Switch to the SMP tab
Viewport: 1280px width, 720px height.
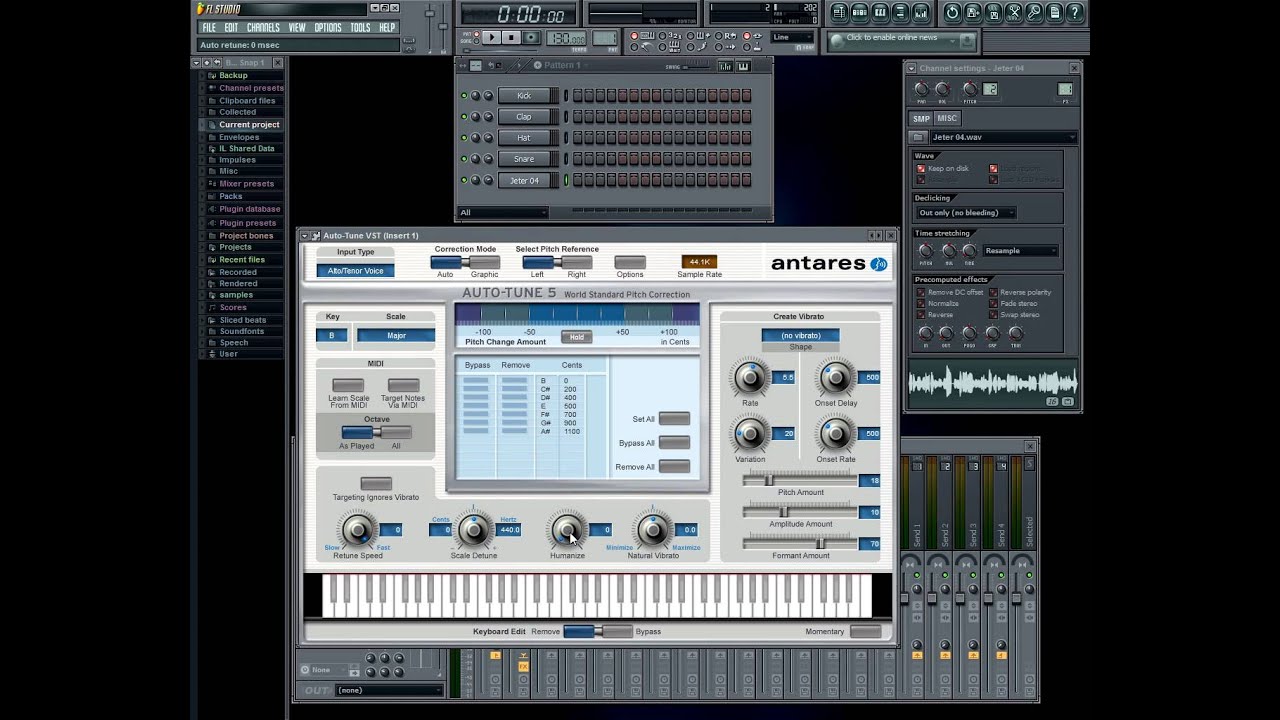(x=921, y=118)
